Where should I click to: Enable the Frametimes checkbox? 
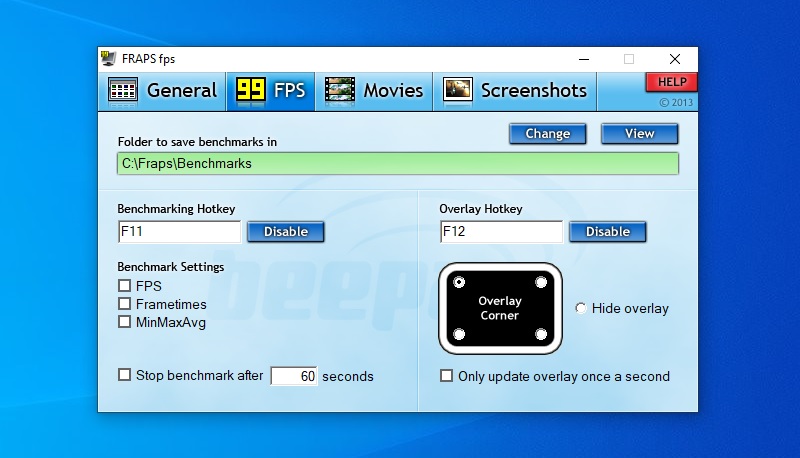tap(124, 304)
